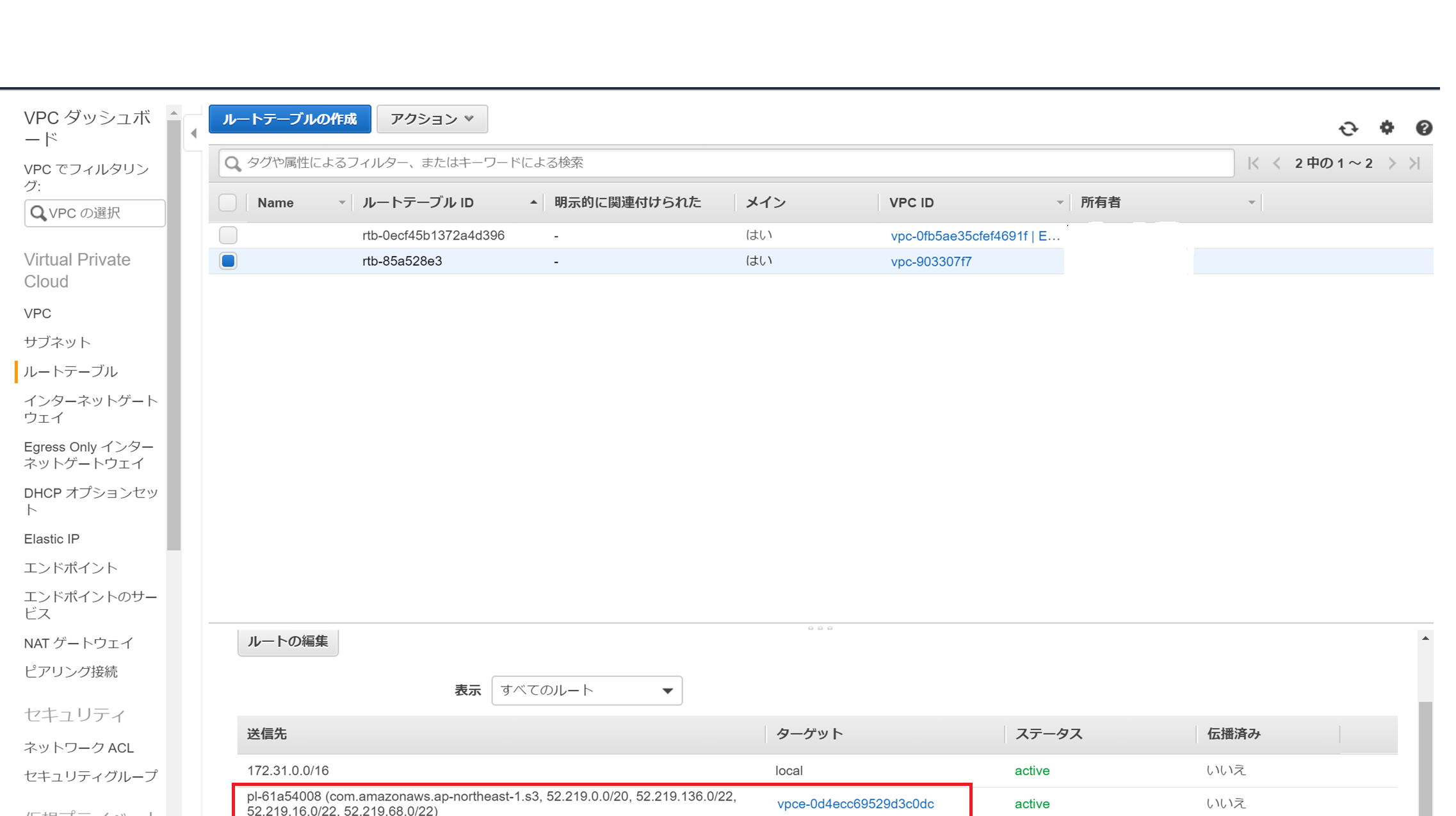Go to the last page icon
Screen dimensions: 1456x816
coord(1415,163)
